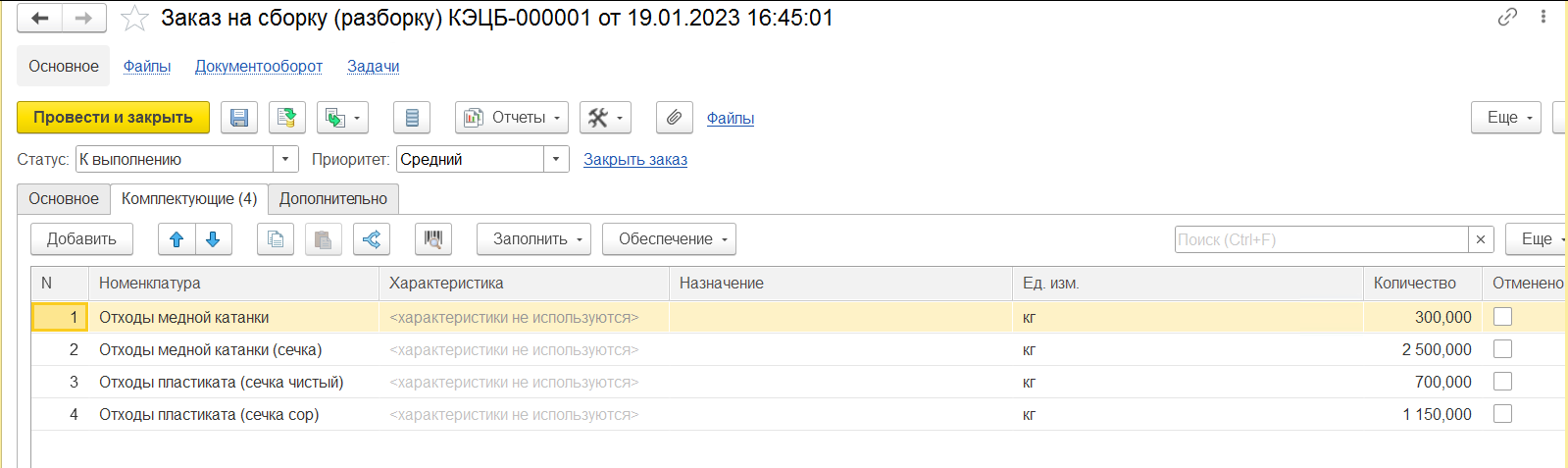Image resolution: width=1568 pixels, height=468 pixels.
Task: Move the selected row down with the arrow icon
Action: pos(213,239)
